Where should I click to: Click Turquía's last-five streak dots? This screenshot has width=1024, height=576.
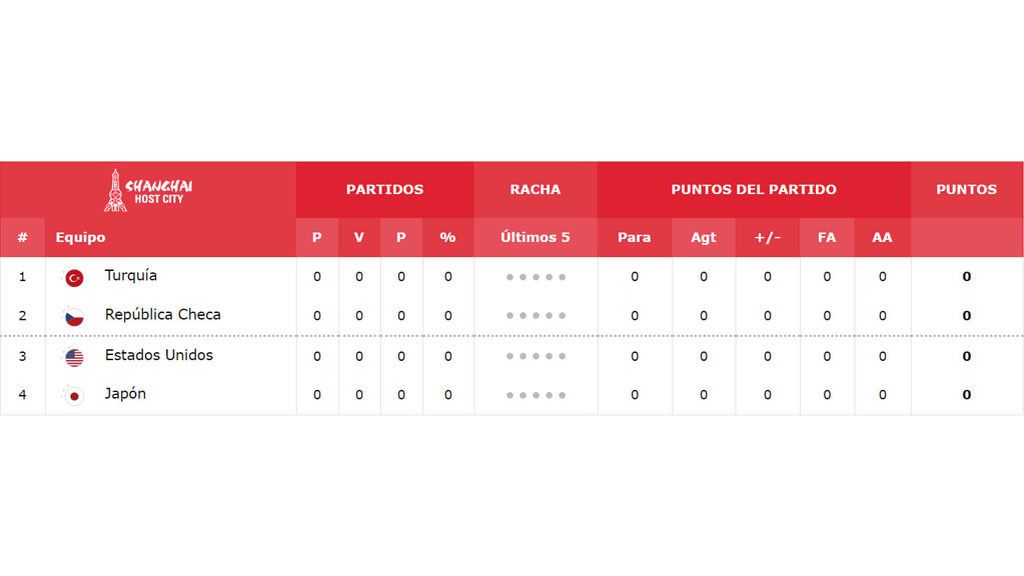point(536,277)
